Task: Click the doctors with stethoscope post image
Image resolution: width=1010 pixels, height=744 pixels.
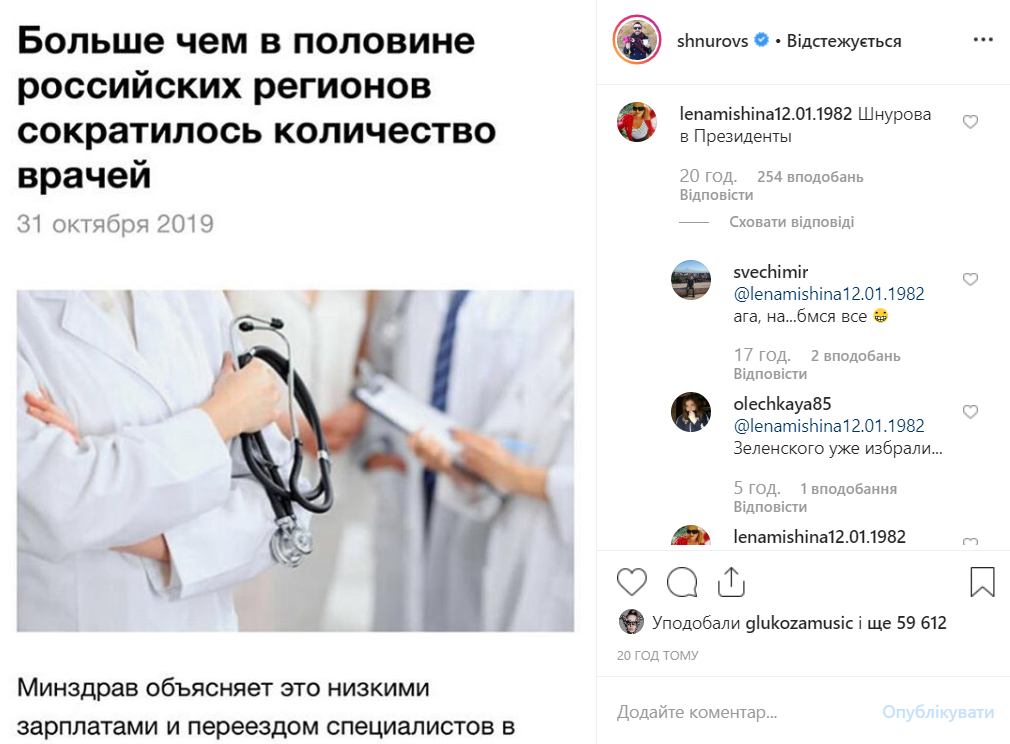Action: click(295, 461)
